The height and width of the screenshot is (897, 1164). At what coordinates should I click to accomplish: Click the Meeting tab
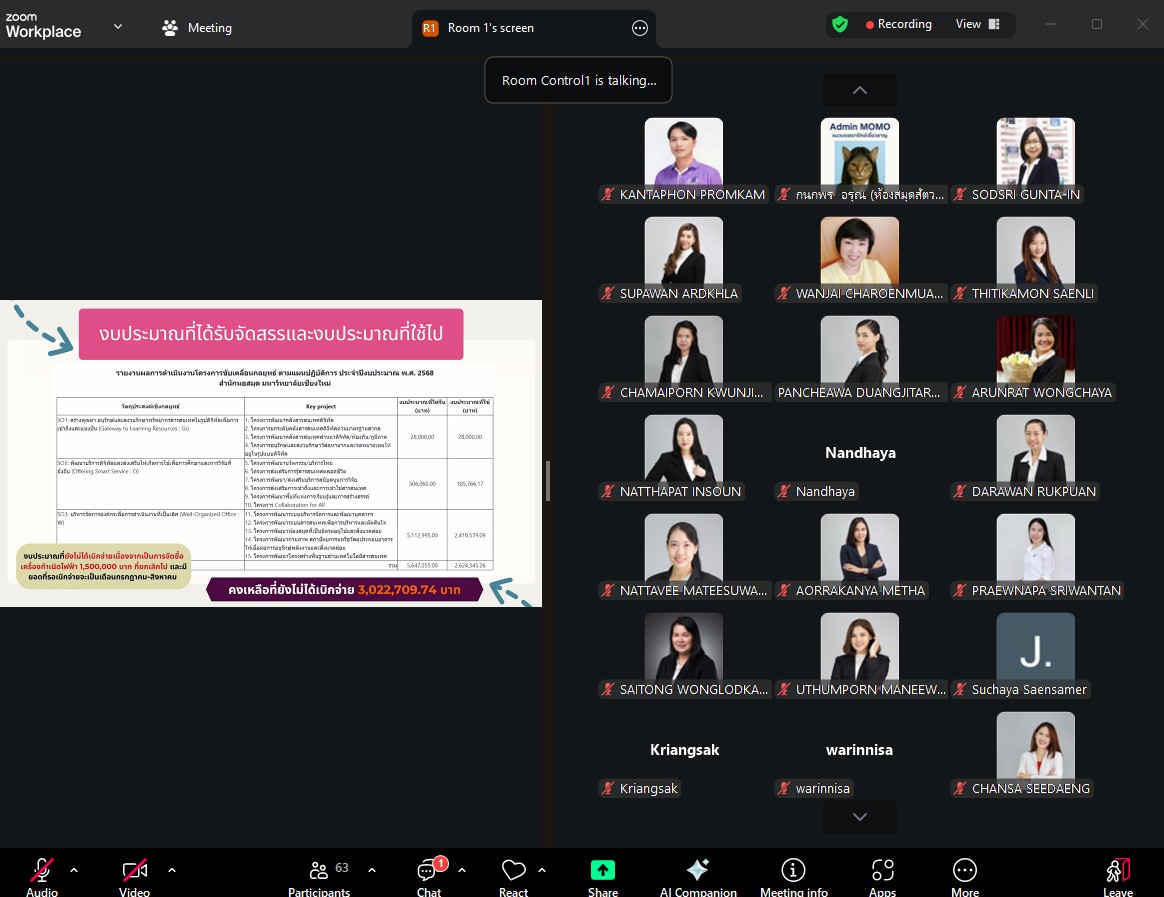point(197,28)
